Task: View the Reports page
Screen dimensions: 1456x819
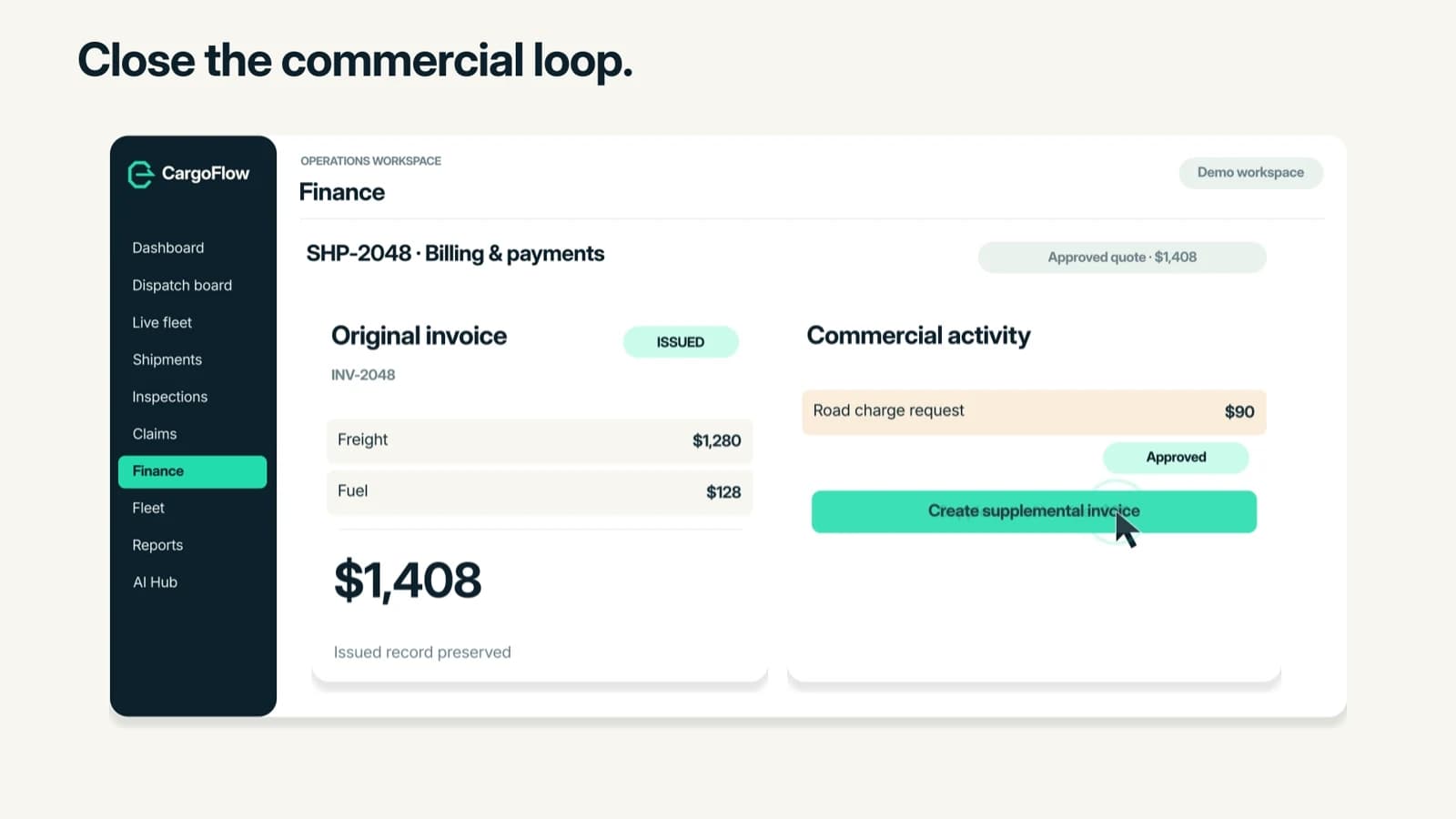Action: point(157,545)
